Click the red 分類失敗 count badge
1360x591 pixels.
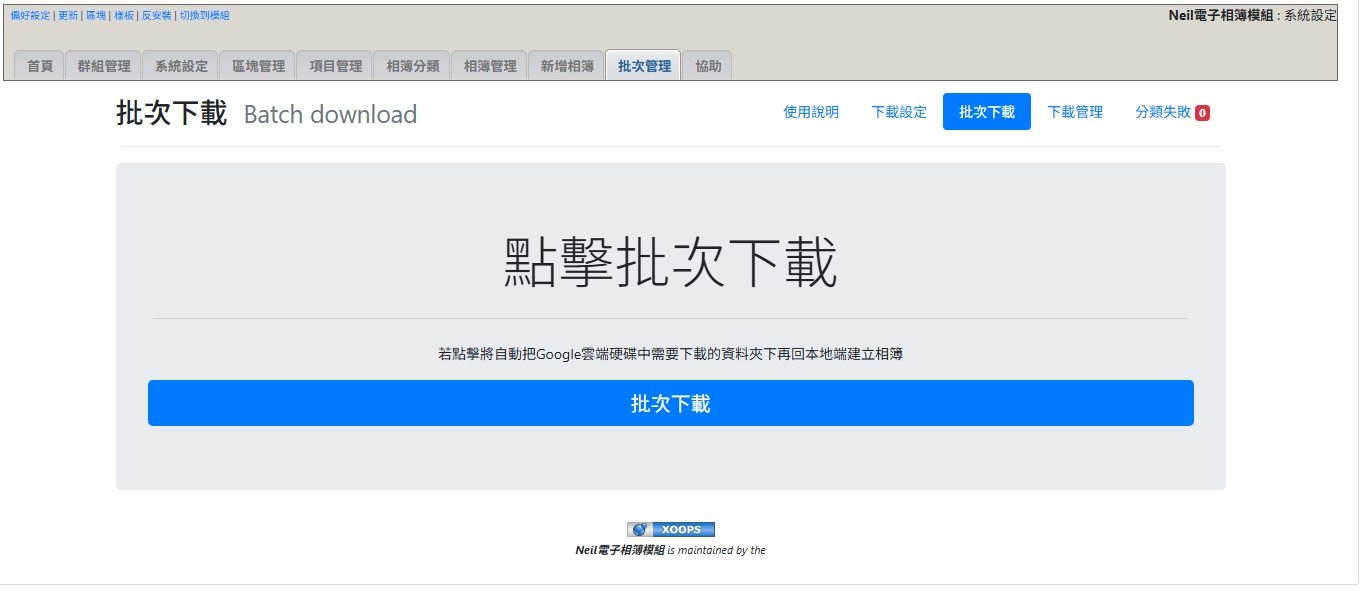(x=1202, y=113)
